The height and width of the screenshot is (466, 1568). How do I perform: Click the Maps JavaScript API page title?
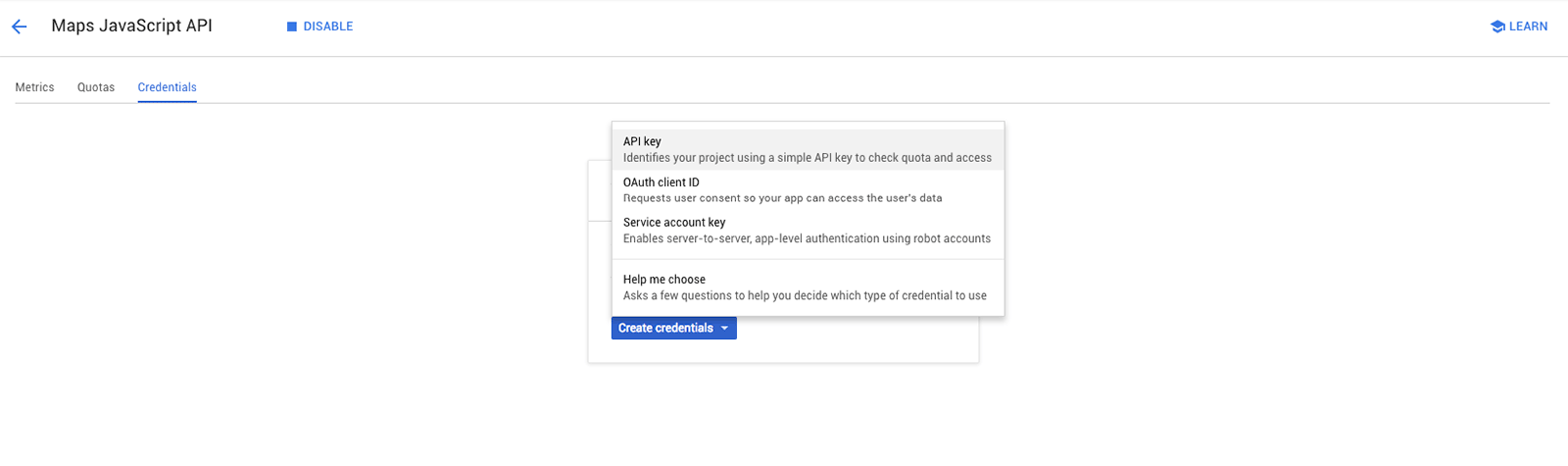click(x=131, y=26)
